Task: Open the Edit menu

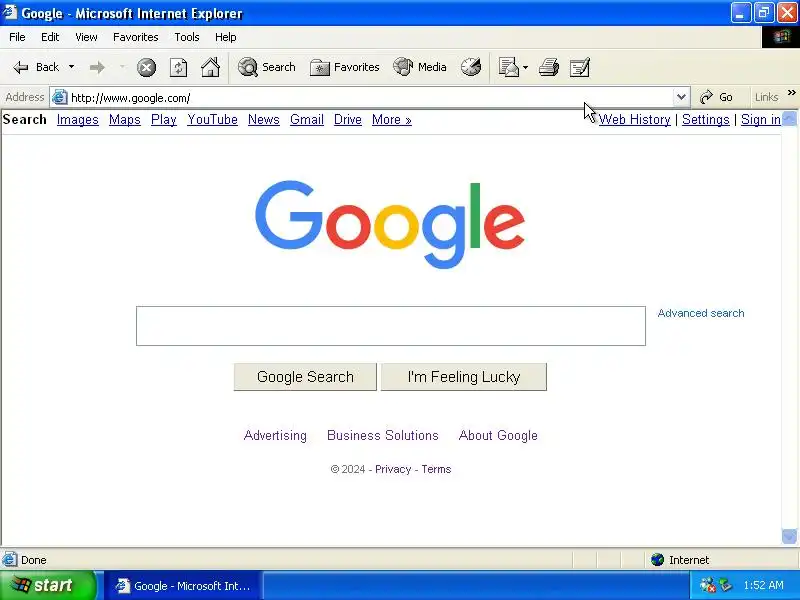Action: click(x=50, y=37)
